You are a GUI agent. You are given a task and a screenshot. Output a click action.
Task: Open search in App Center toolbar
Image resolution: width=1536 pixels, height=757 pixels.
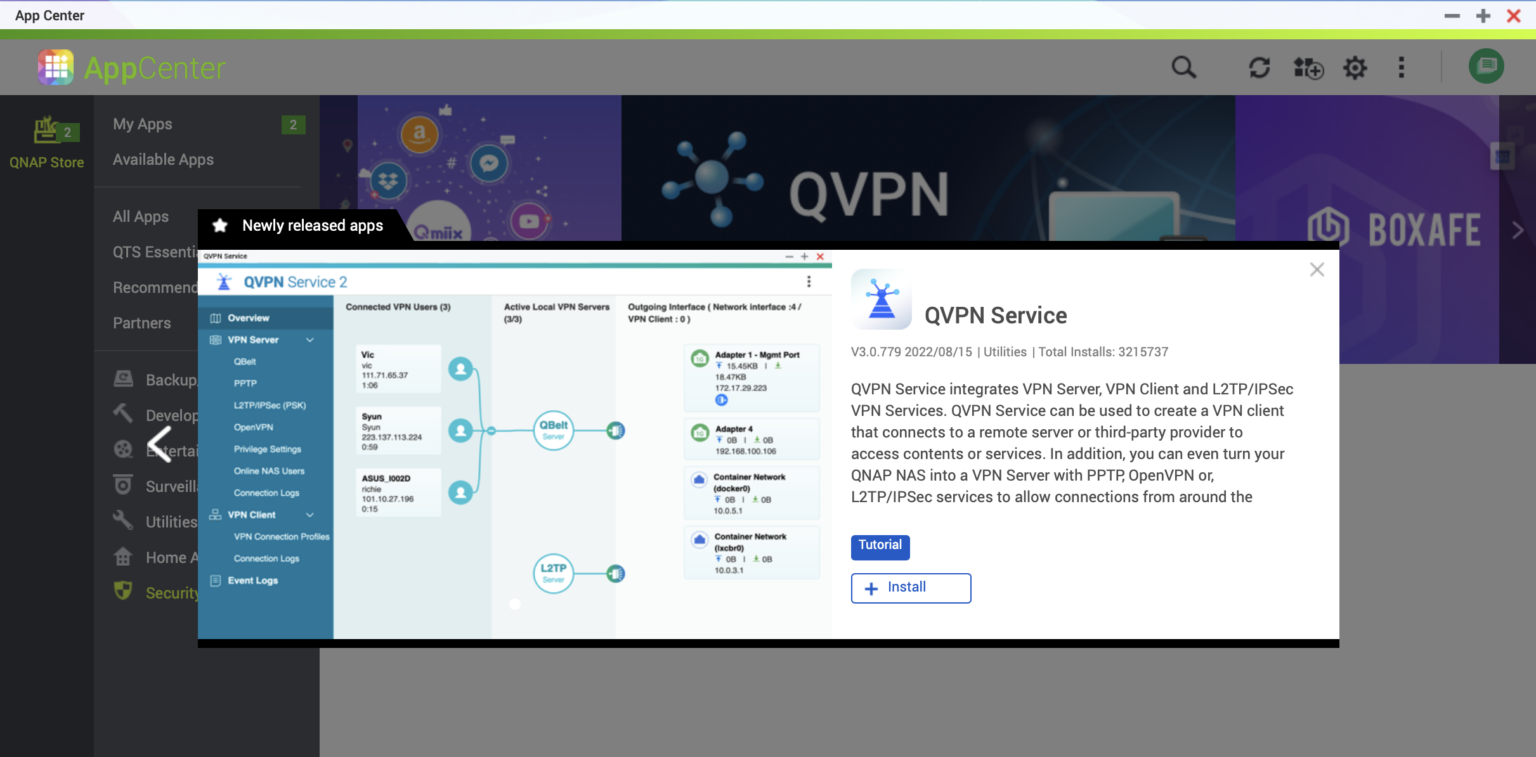(x=1183, y=67)
